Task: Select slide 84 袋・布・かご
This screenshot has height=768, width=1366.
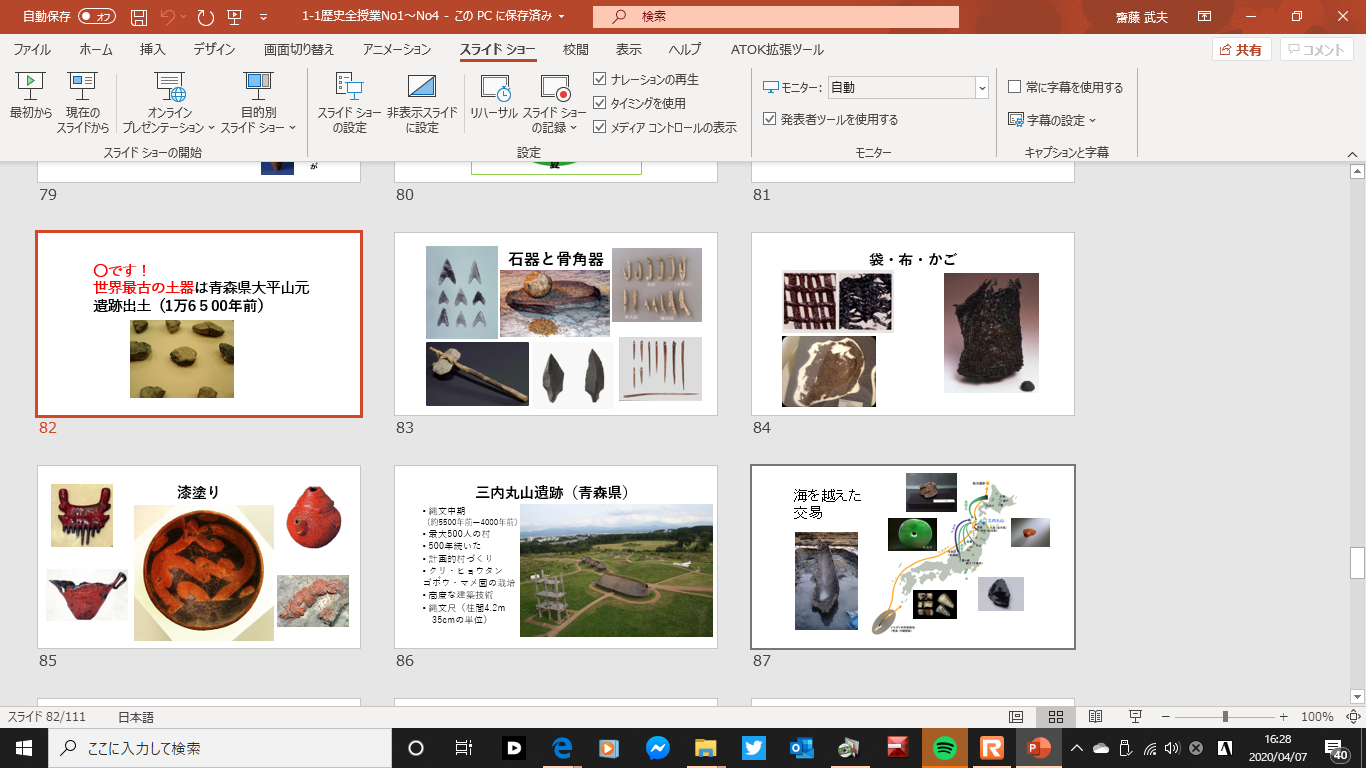Action: tap(913, 324)
